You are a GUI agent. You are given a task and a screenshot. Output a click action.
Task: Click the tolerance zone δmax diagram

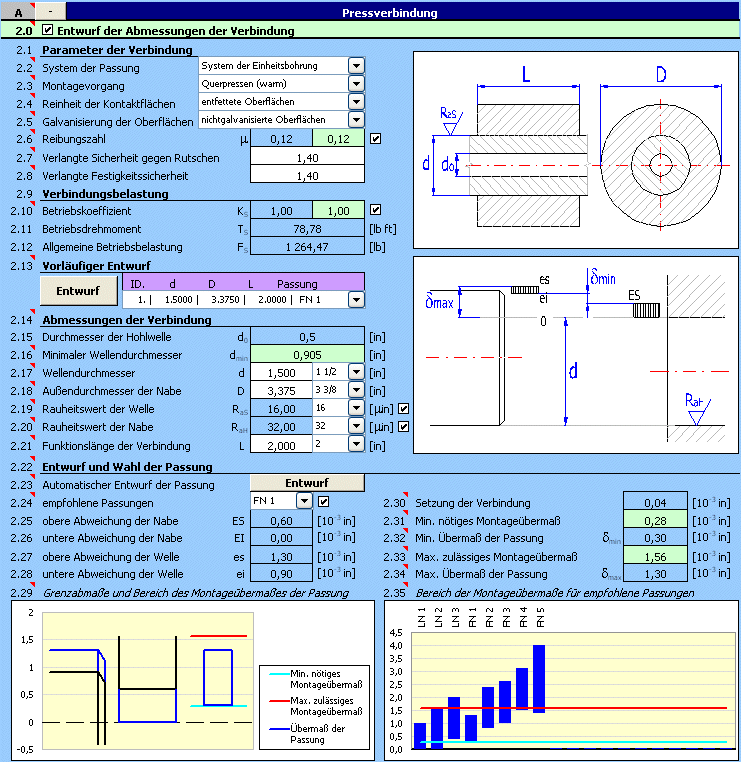[576, 355]
